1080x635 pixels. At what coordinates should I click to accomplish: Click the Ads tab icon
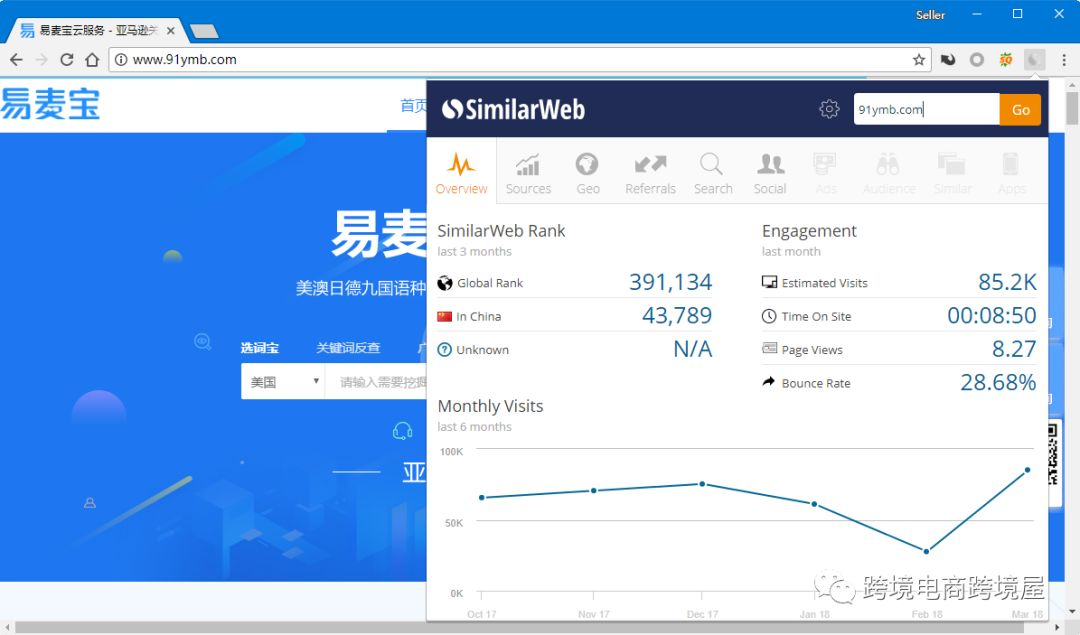[x=825, y=165]
